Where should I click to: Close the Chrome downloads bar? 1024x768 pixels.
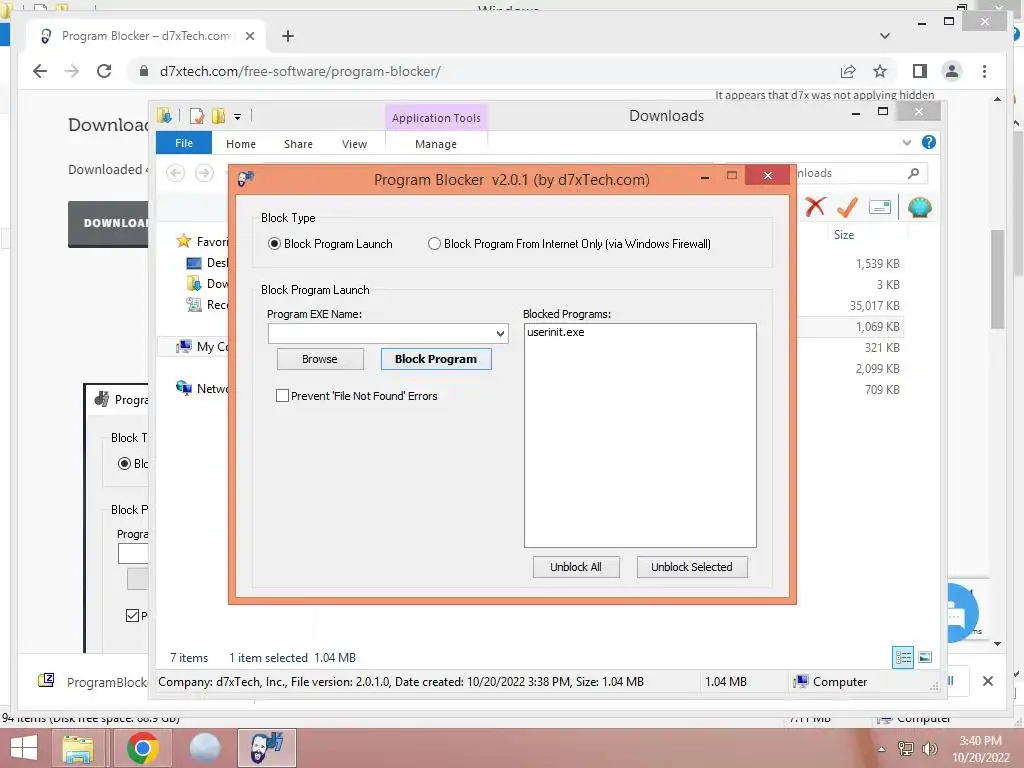[987, 681]
